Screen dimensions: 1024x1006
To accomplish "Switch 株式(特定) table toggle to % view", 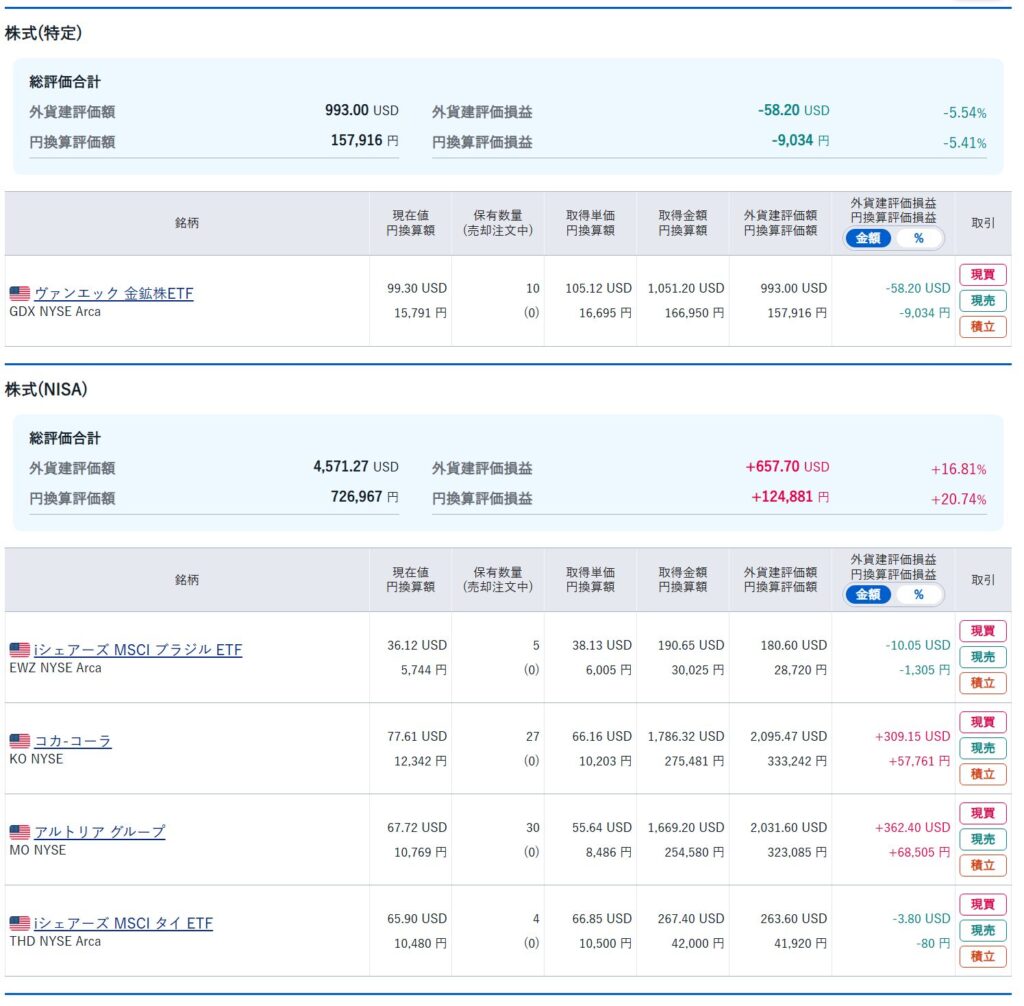I will coord(918,238).
